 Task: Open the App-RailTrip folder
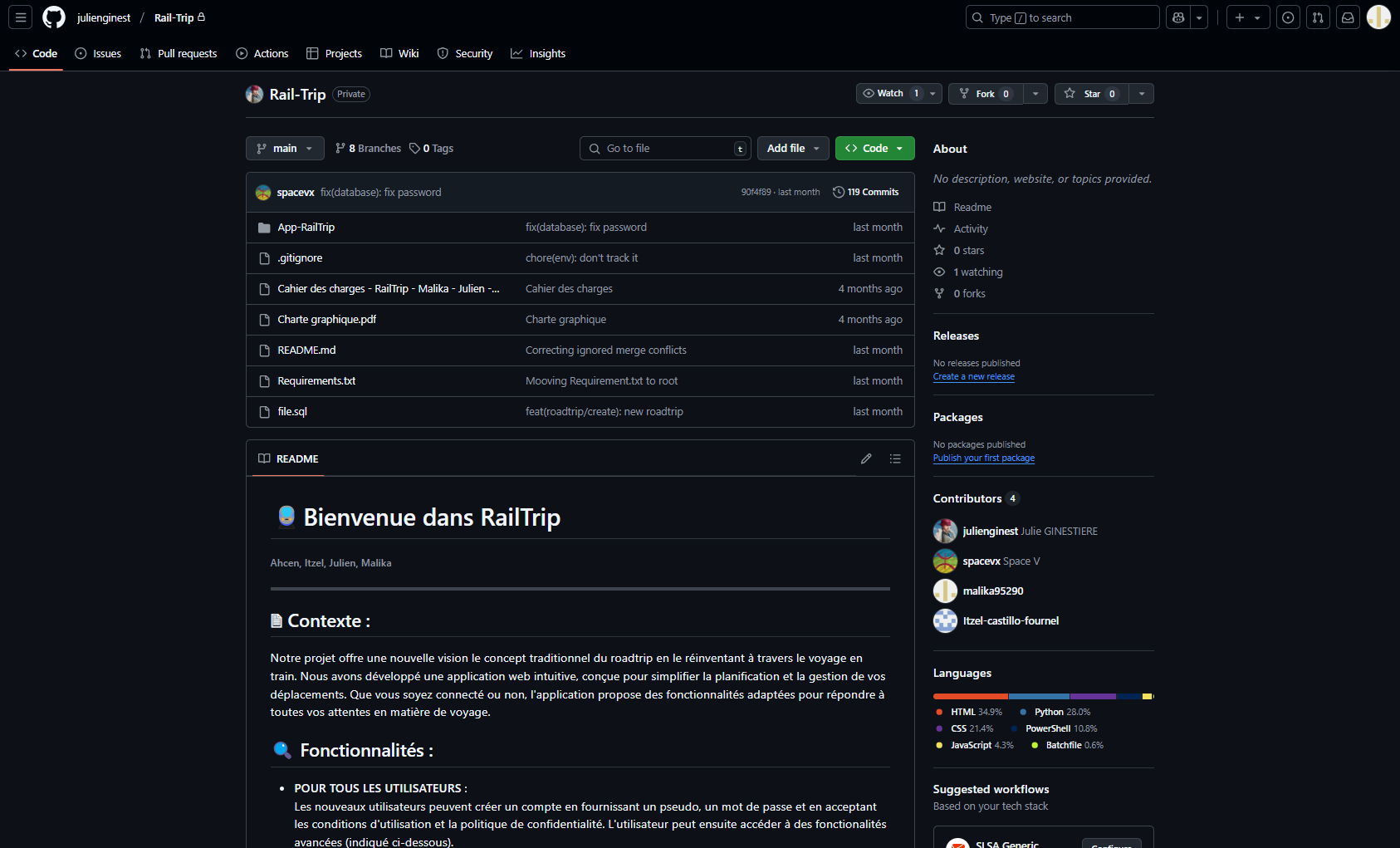[x=306, y=227]
